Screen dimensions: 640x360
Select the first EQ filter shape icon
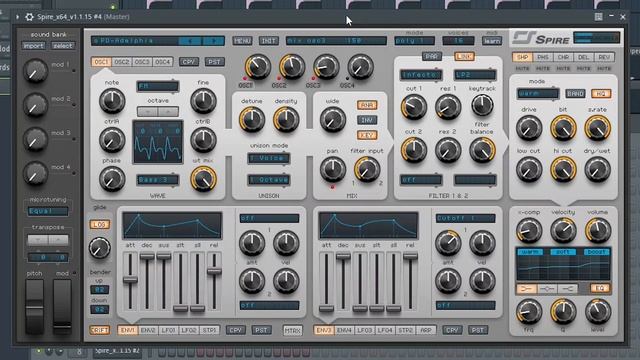coord(527,289)
